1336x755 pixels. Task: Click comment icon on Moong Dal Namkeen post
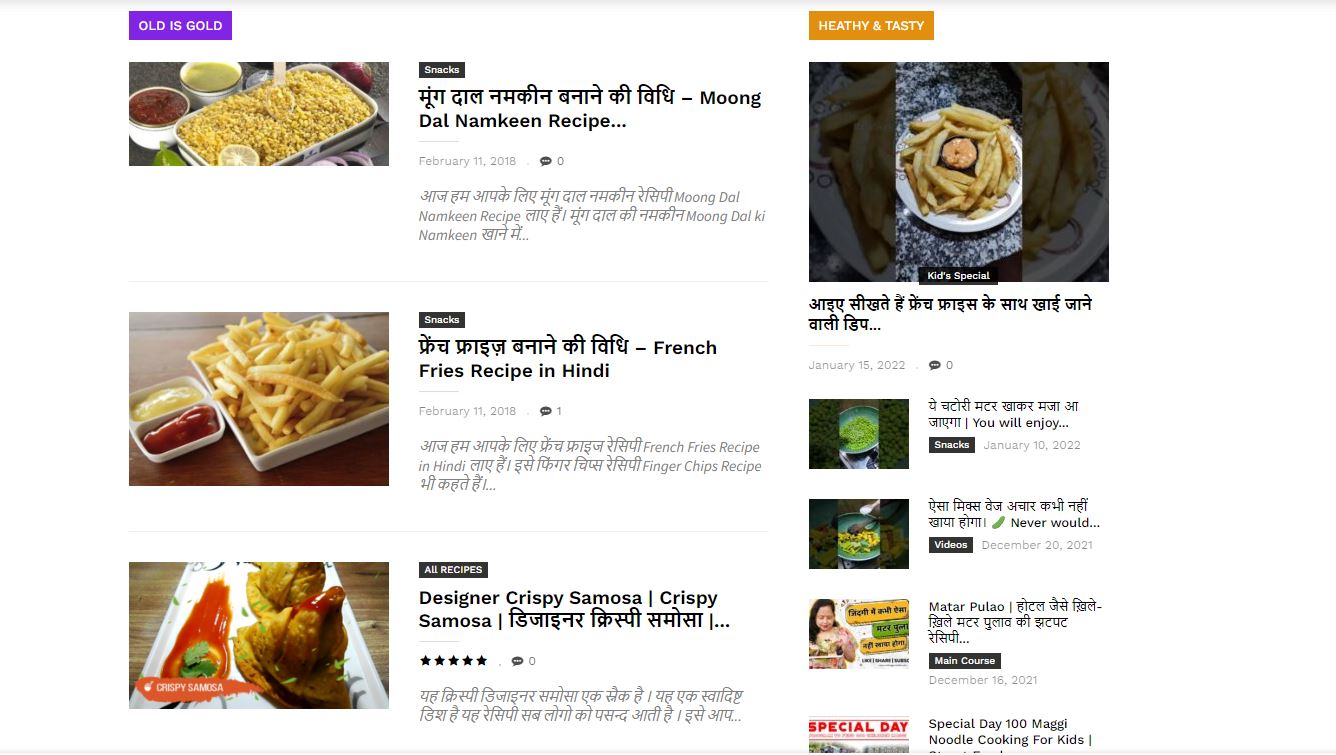545,161
